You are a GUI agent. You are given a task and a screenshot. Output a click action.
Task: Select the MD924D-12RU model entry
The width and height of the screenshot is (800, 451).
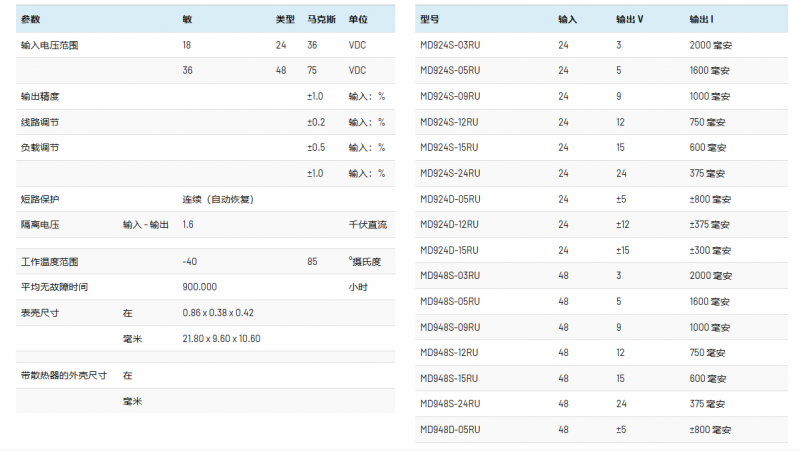pos(449,224)
